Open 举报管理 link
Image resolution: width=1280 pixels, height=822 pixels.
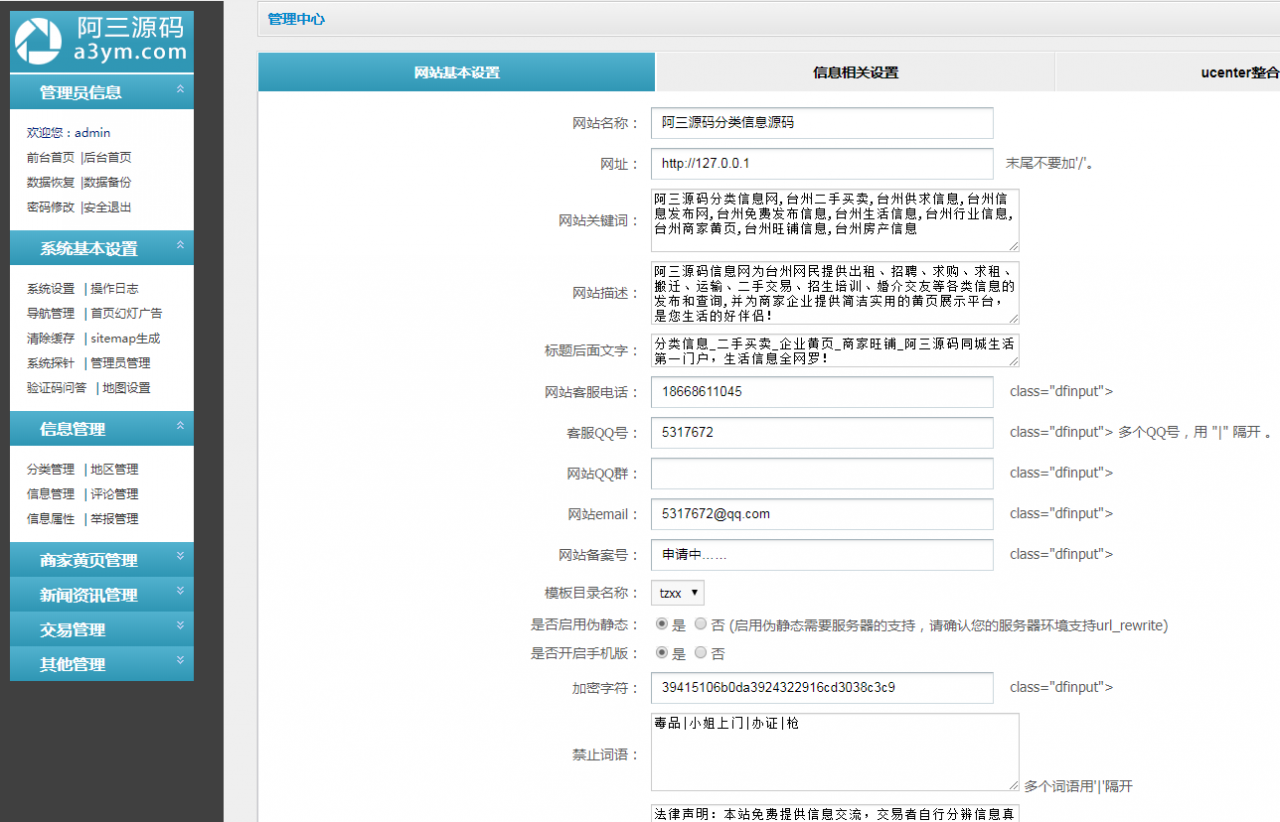pos(115,519)
